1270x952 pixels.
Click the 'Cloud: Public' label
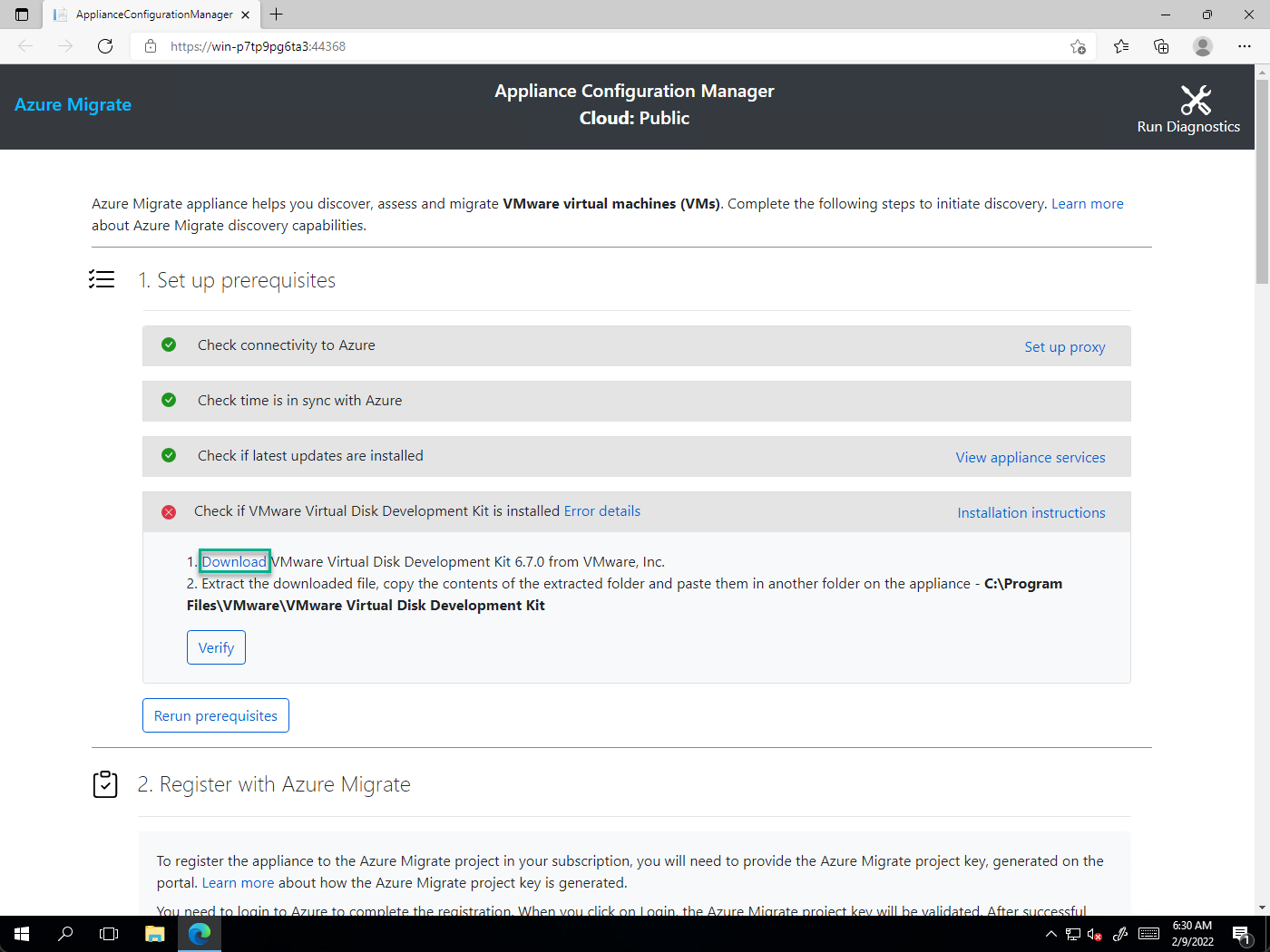[x=635, y=119]
